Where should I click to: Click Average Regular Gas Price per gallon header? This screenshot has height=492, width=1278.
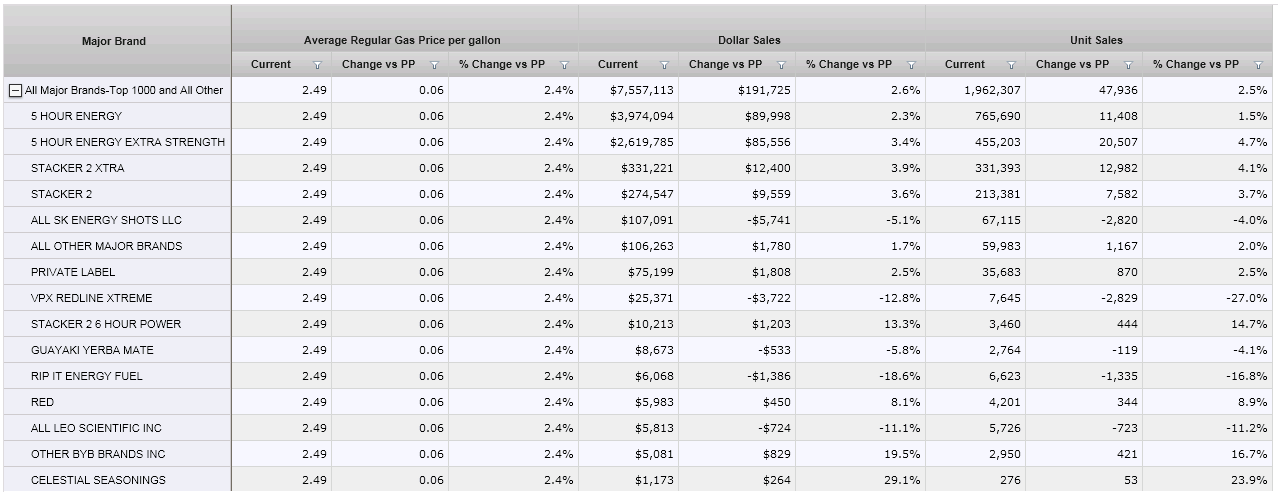(x=402, y=40)
